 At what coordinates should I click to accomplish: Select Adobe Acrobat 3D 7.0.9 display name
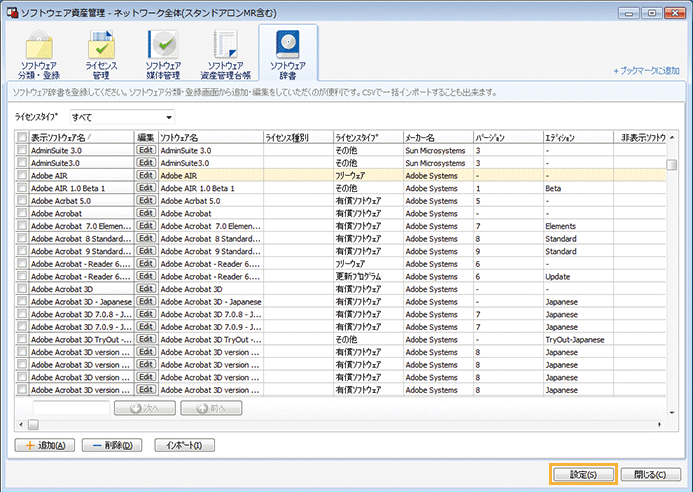pyautogui.click(x=81, y=327)
